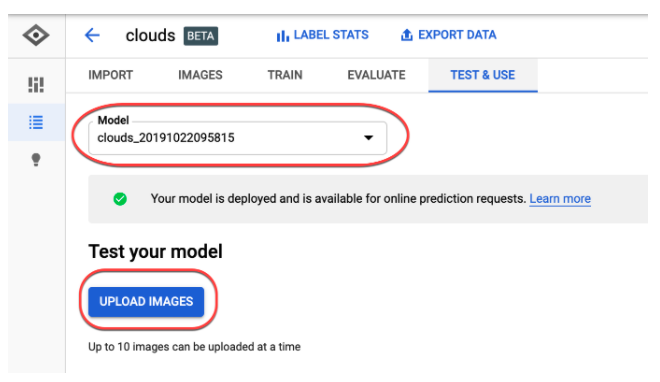The width and height of the screenshot is (660, 382).
Task: Open the Model dropdown clouds_20191022095815
Action: click(237, 138)
